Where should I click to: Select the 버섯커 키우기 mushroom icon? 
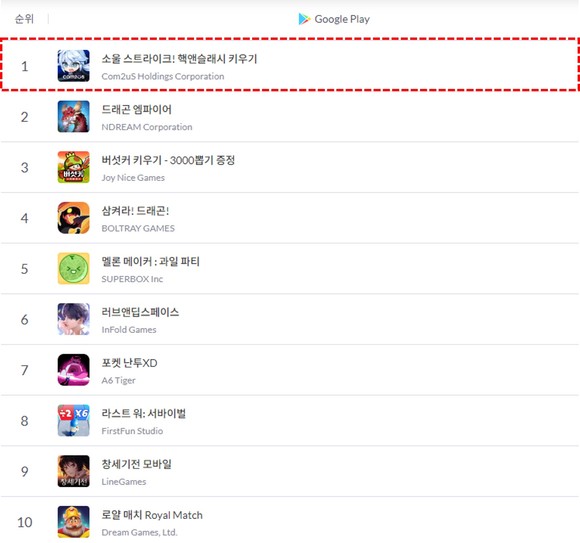pyautogui.click(x=73, y=167)
